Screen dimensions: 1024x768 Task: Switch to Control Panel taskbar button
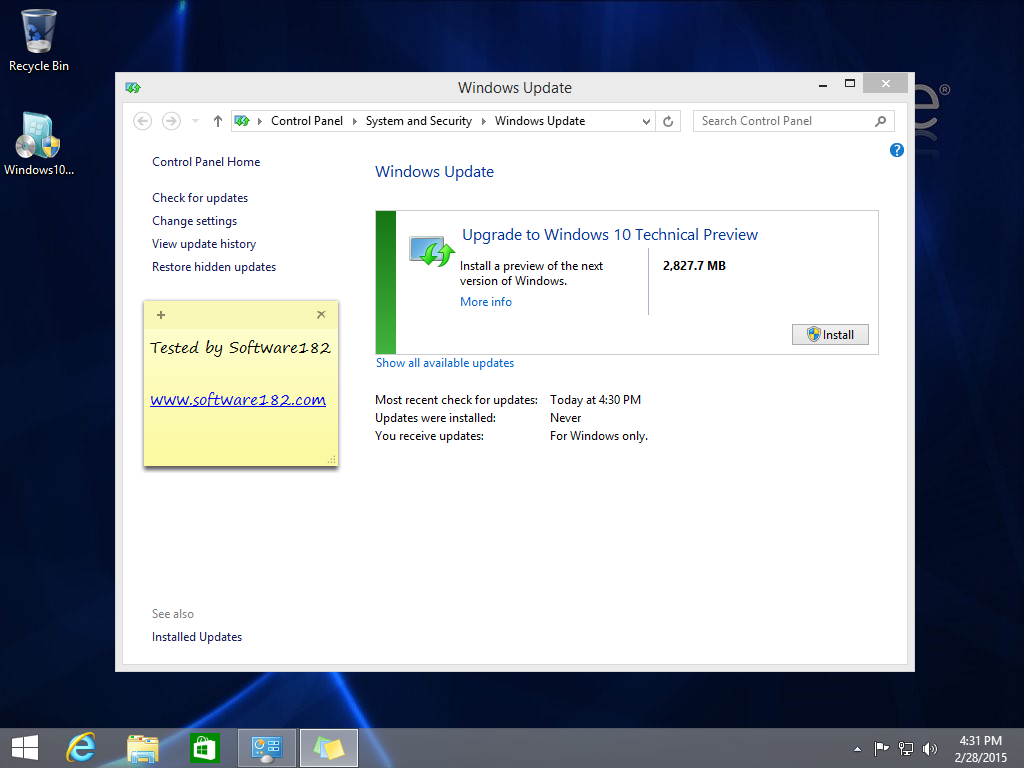pos(266,748)
